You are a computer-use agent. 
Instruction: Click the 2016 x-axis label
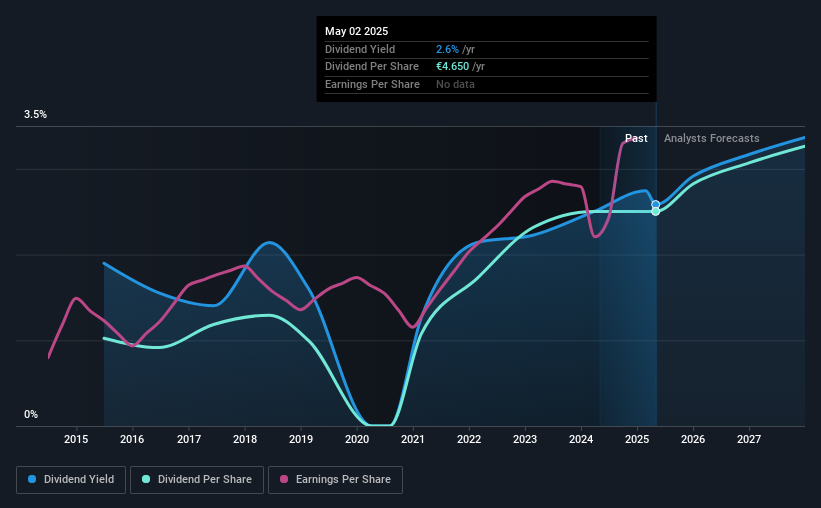[x=132, y=439]
